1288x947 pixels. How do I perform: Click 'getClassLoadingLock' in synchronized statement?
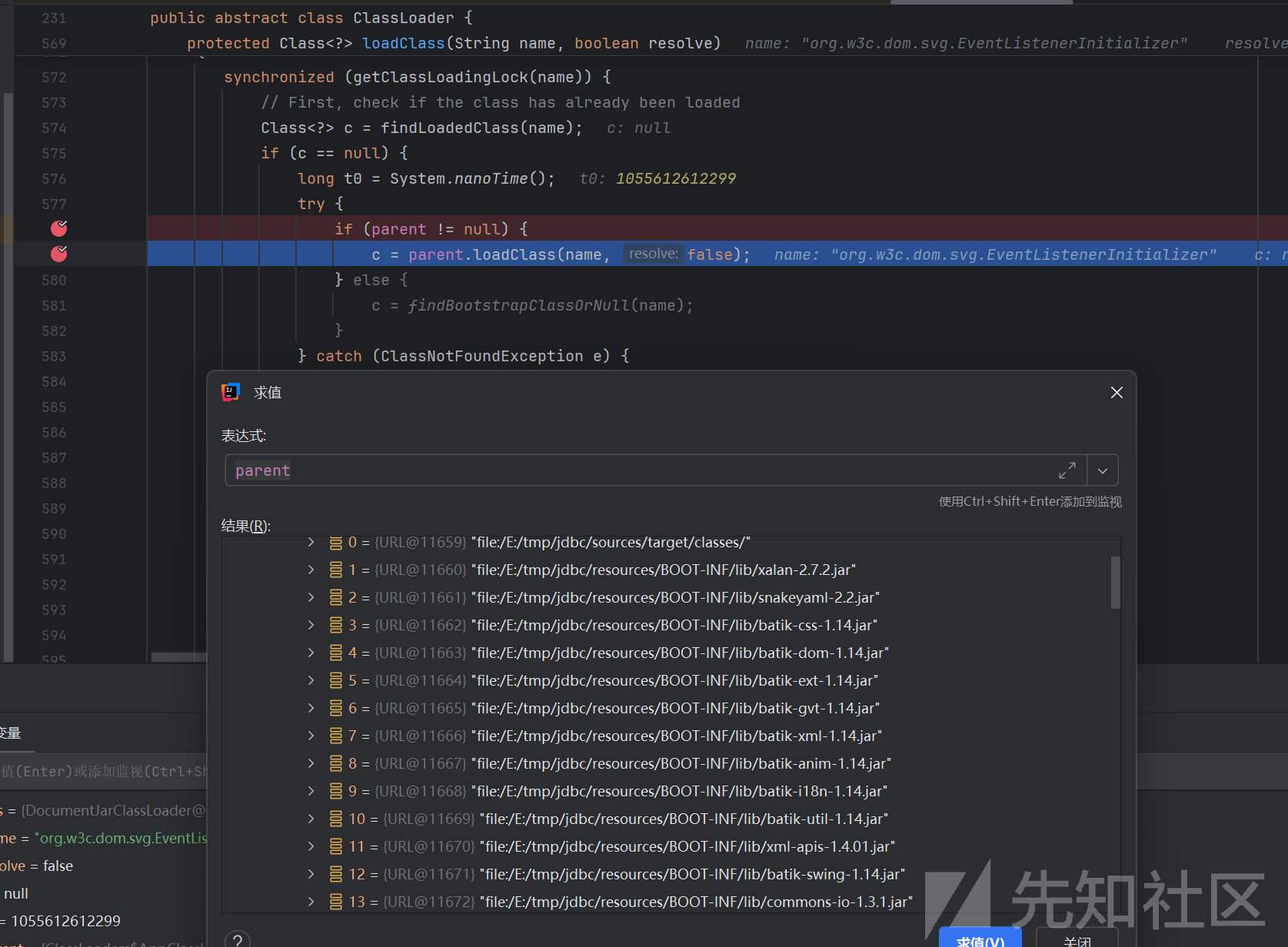click(441, 77)
